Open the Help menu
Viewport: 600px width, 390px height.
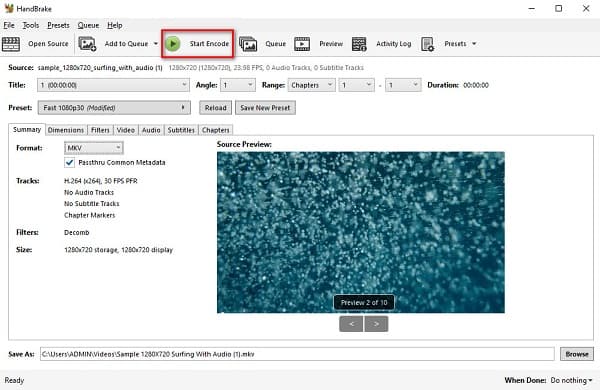115,25
